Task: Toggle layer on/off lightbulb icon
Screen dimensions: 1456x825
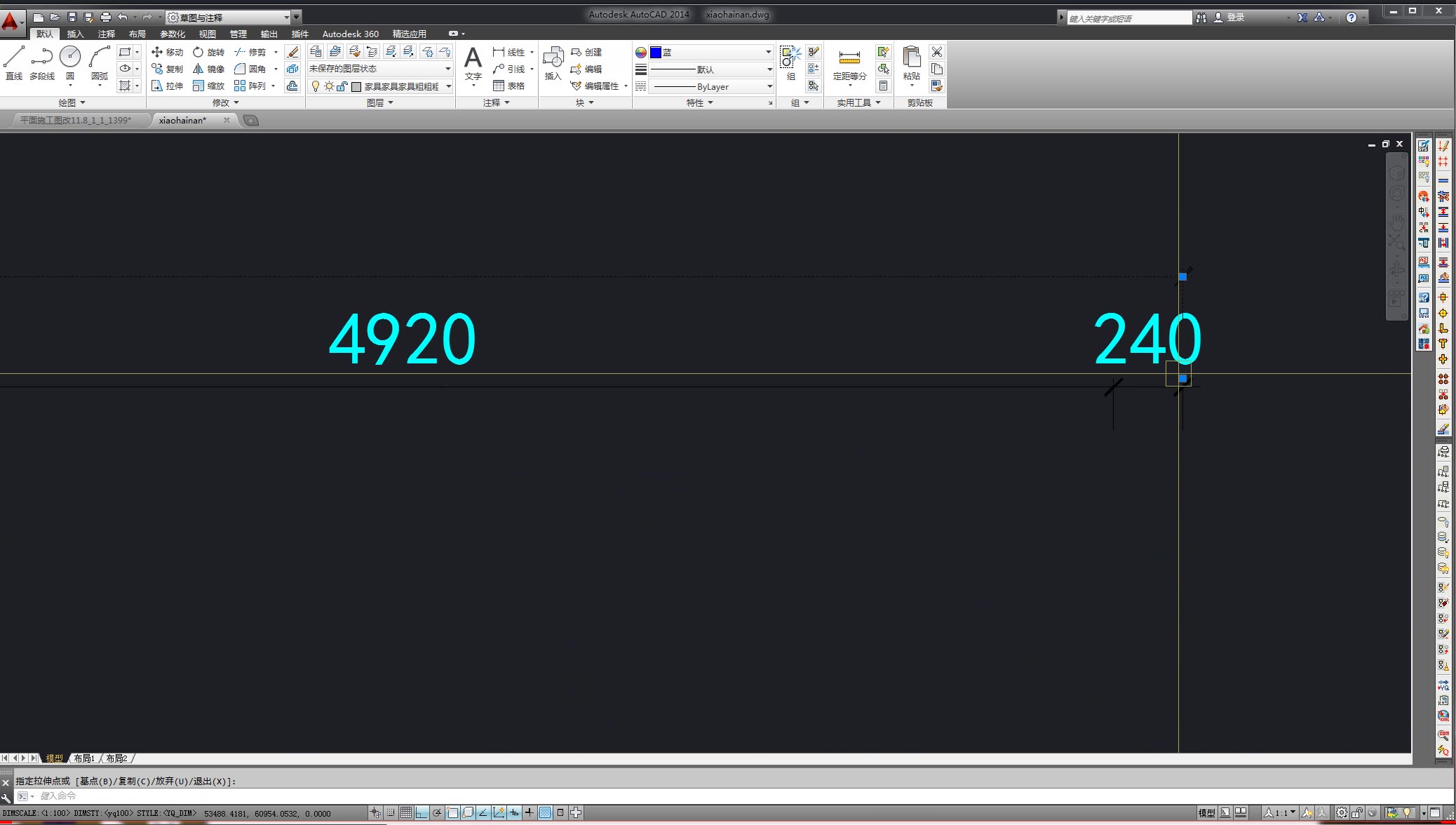Action: coord(316,86)
